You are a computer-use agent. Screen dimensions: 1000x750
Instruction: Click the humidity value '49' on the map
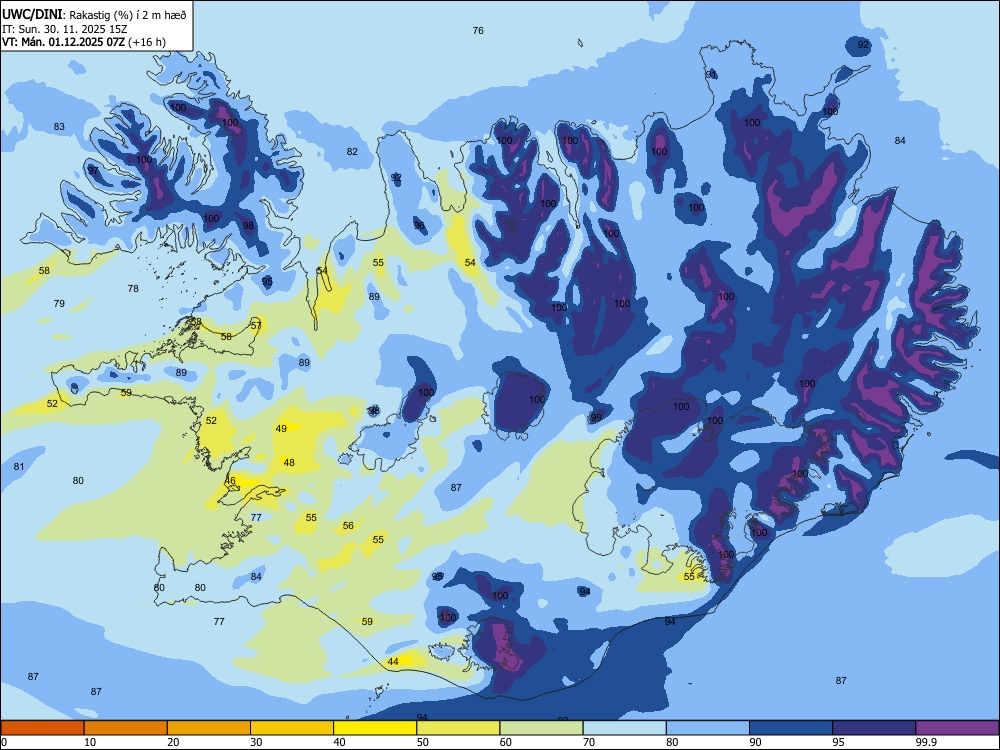click(x=281, y=429)
